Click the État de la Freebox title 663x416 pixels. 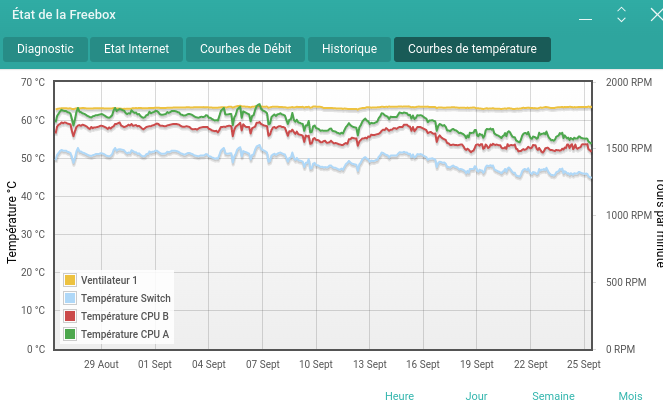(64, 15)
